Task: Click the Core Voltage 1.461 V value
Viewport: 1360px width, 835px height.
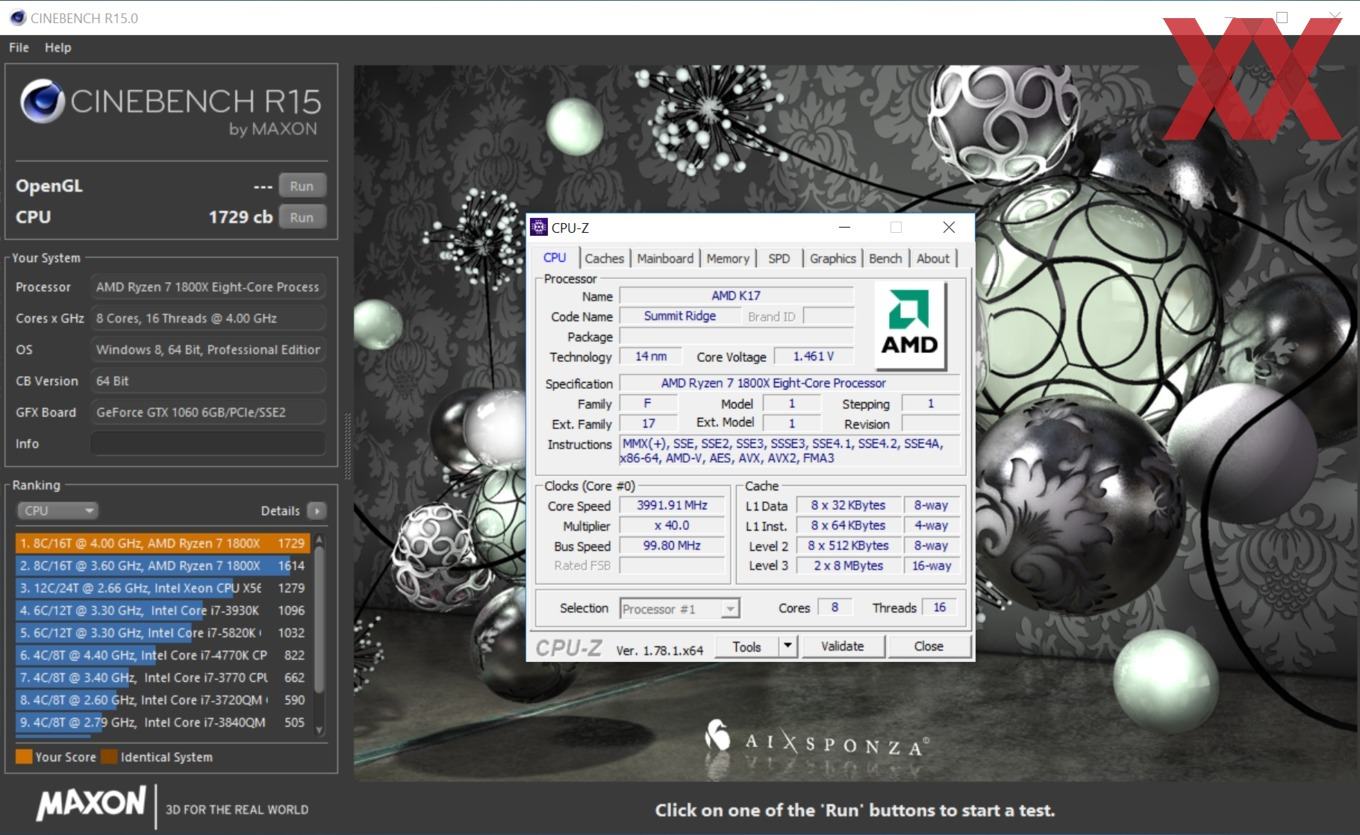Action: click(x=812, y=356)
